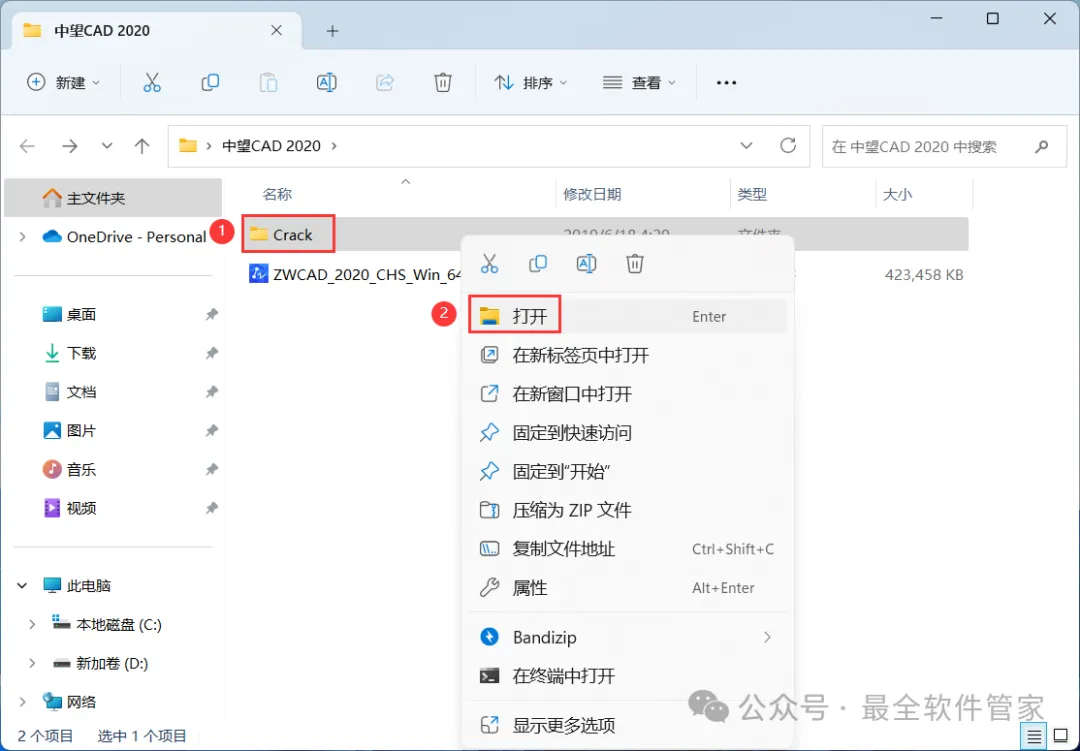Expand the 本地磁盘 (C:) node
Image resolution: width=1080 pixels, height=751 pixels.
tap(32, 625)
